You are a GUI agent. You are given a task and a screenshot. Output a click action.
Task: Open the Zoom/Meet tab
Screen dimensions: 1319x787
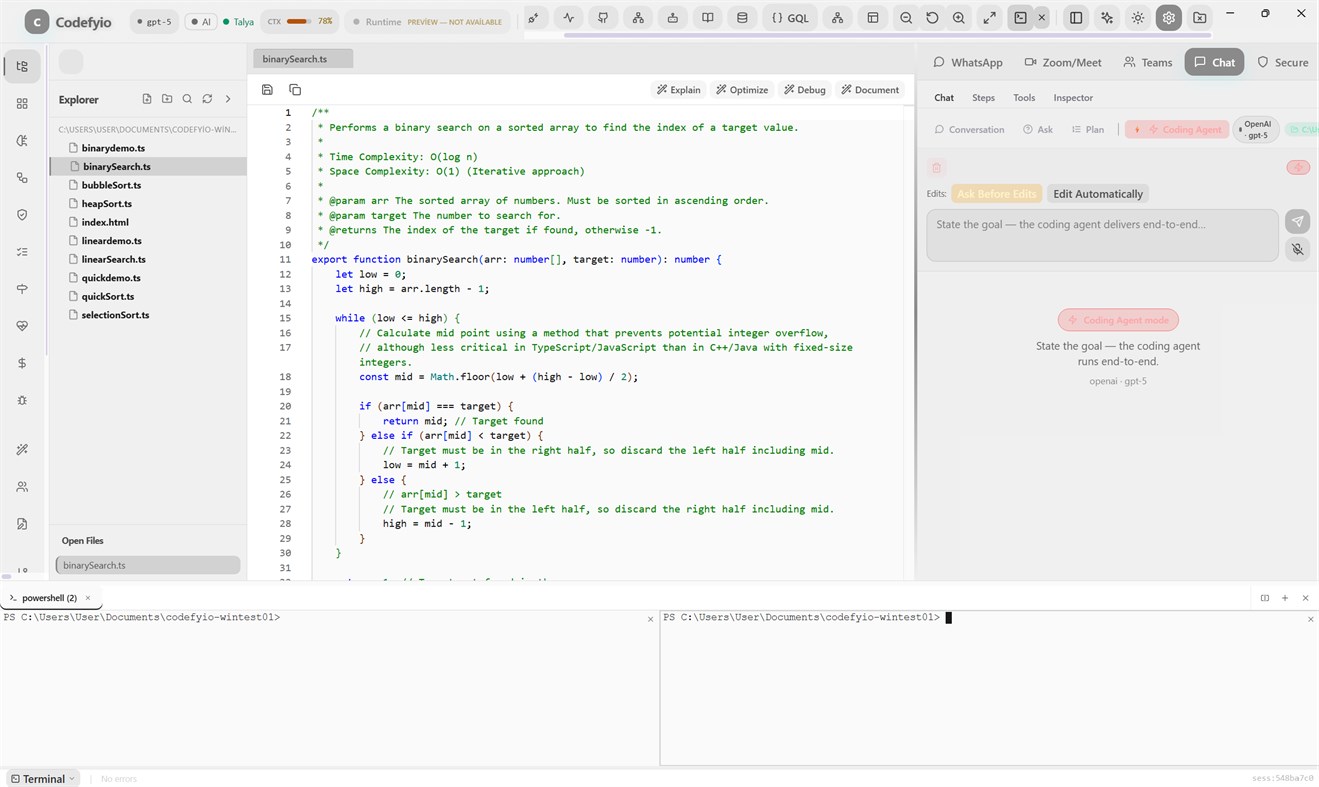(1063, 62)
